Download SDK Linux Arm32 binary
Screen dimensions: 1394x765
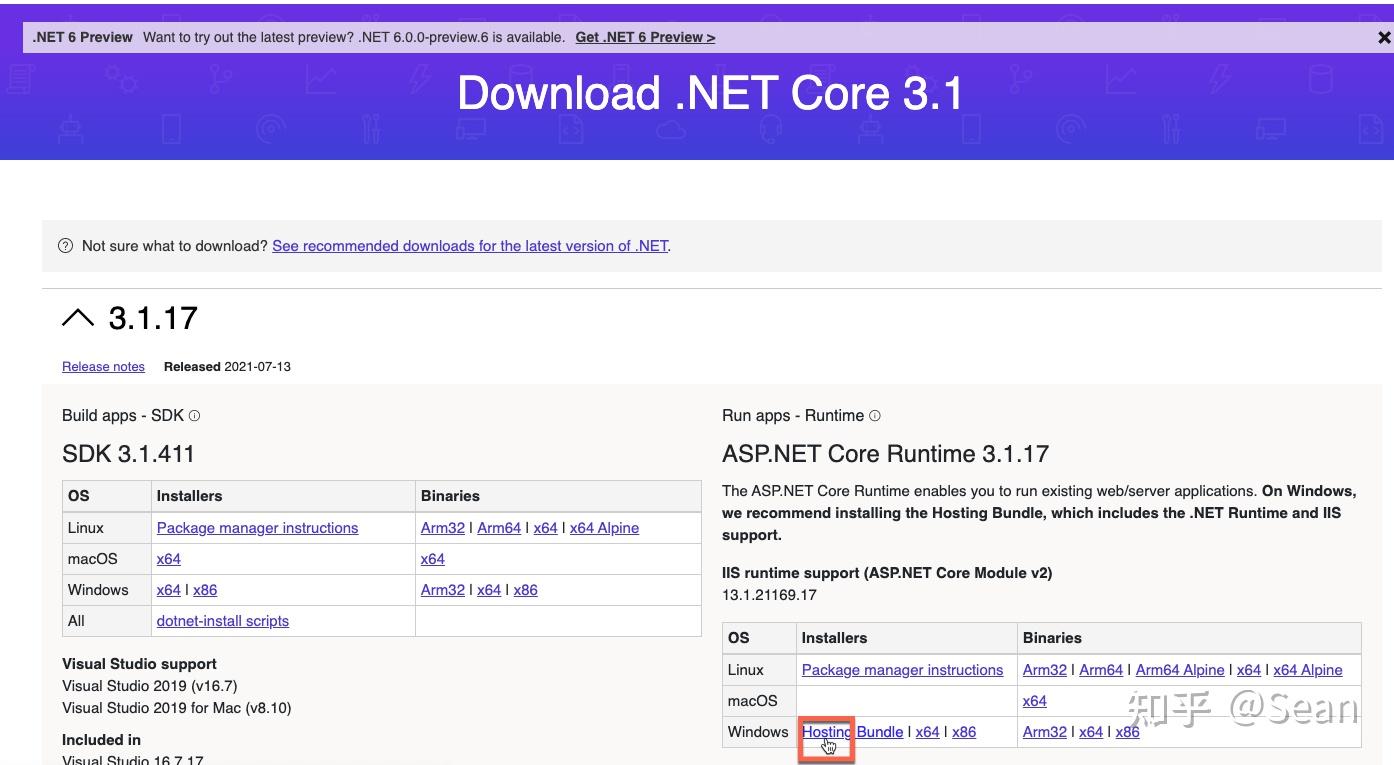(443, 528)
